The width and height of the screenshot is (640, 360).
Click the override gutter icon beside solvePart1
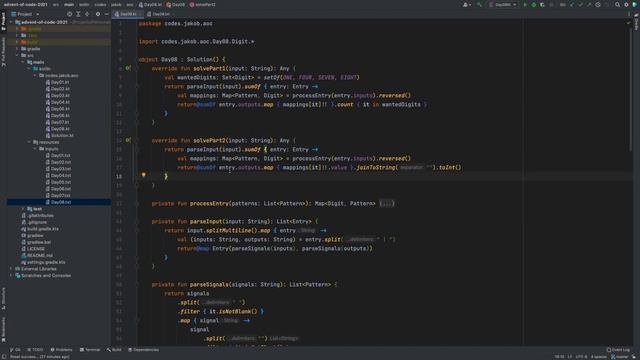pyautogui.click(x=128, y=68)
